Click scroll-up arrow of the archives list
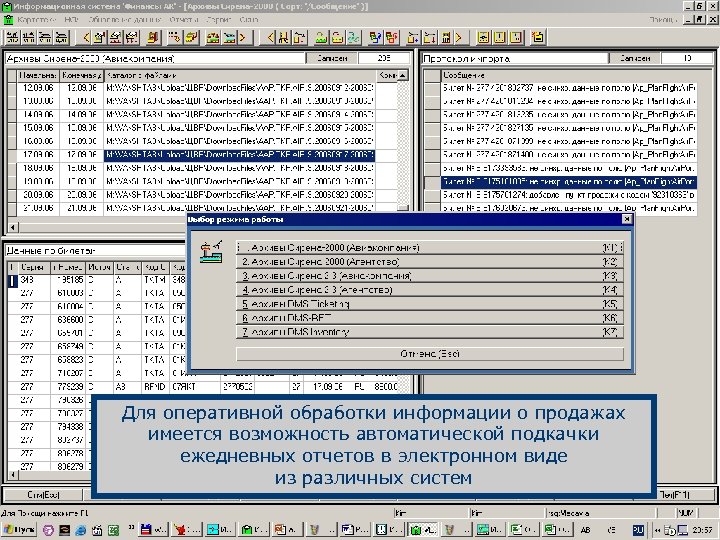This screenshot has height=540, width=720. [403, 75]
